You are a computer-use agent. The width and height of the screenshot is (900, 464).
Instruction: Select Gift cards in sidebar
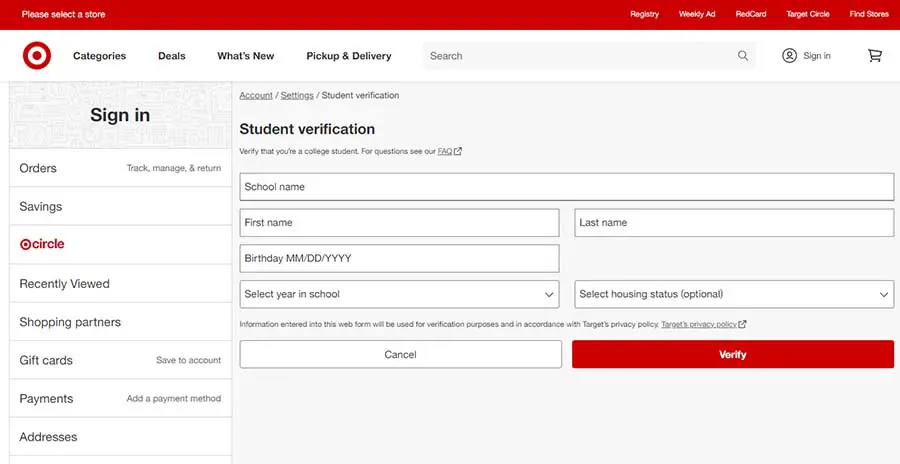121,360
